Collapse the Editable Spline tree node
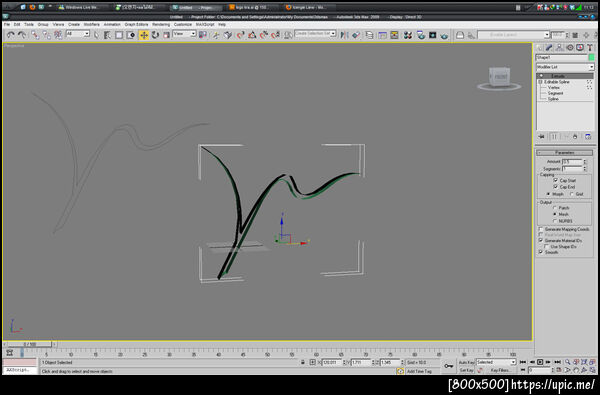Viewport: 600px width, 395px height. point(540,82)
